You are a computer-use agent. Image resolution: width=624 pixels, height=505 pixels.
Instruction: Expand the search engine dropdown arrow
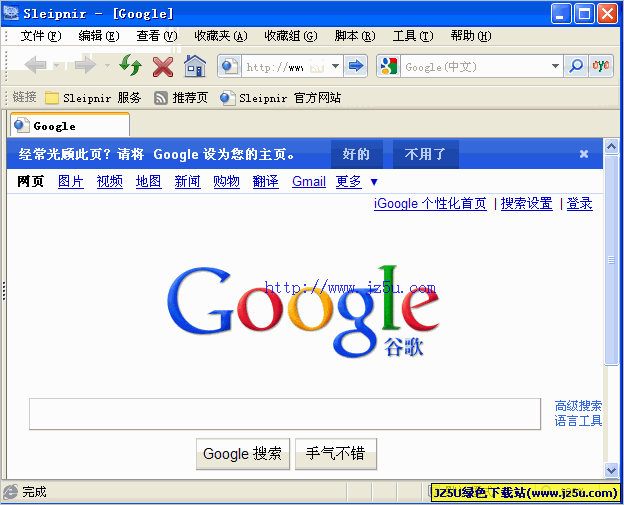click(555, 66)
